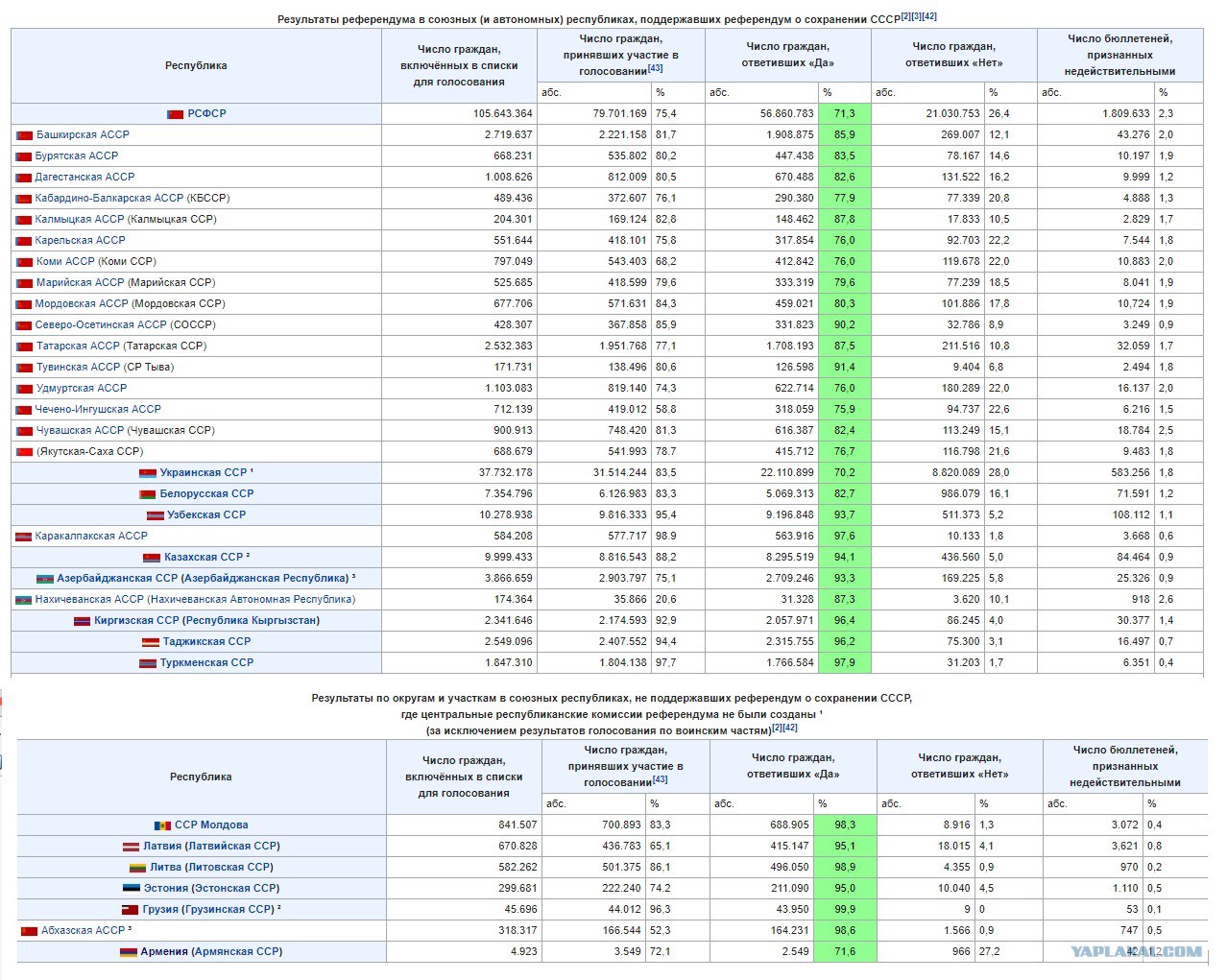
Task: Open the Казахская ССР link
Action: point(204,557)
